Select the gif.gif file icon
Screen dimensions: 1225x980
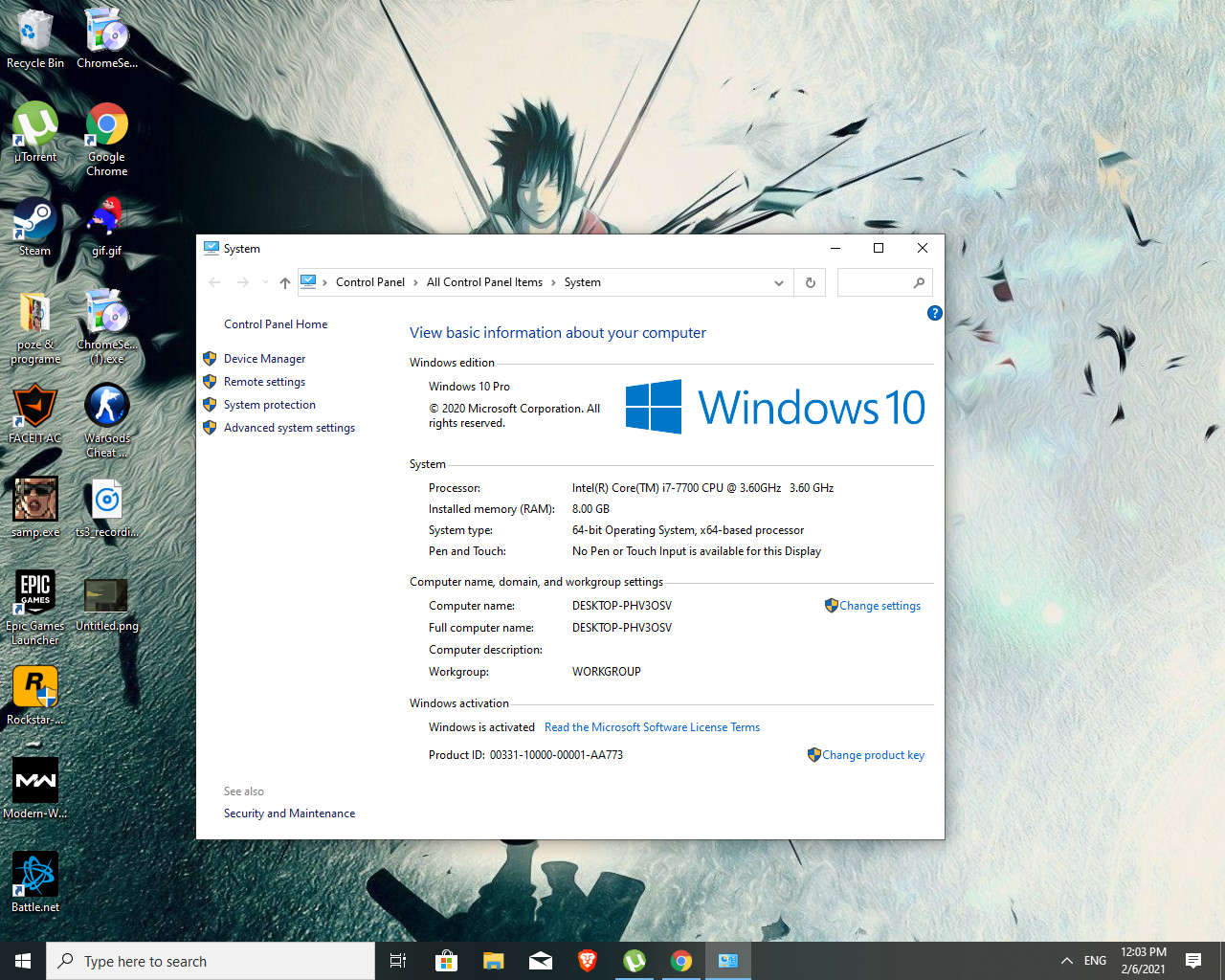tap(107, 226)
